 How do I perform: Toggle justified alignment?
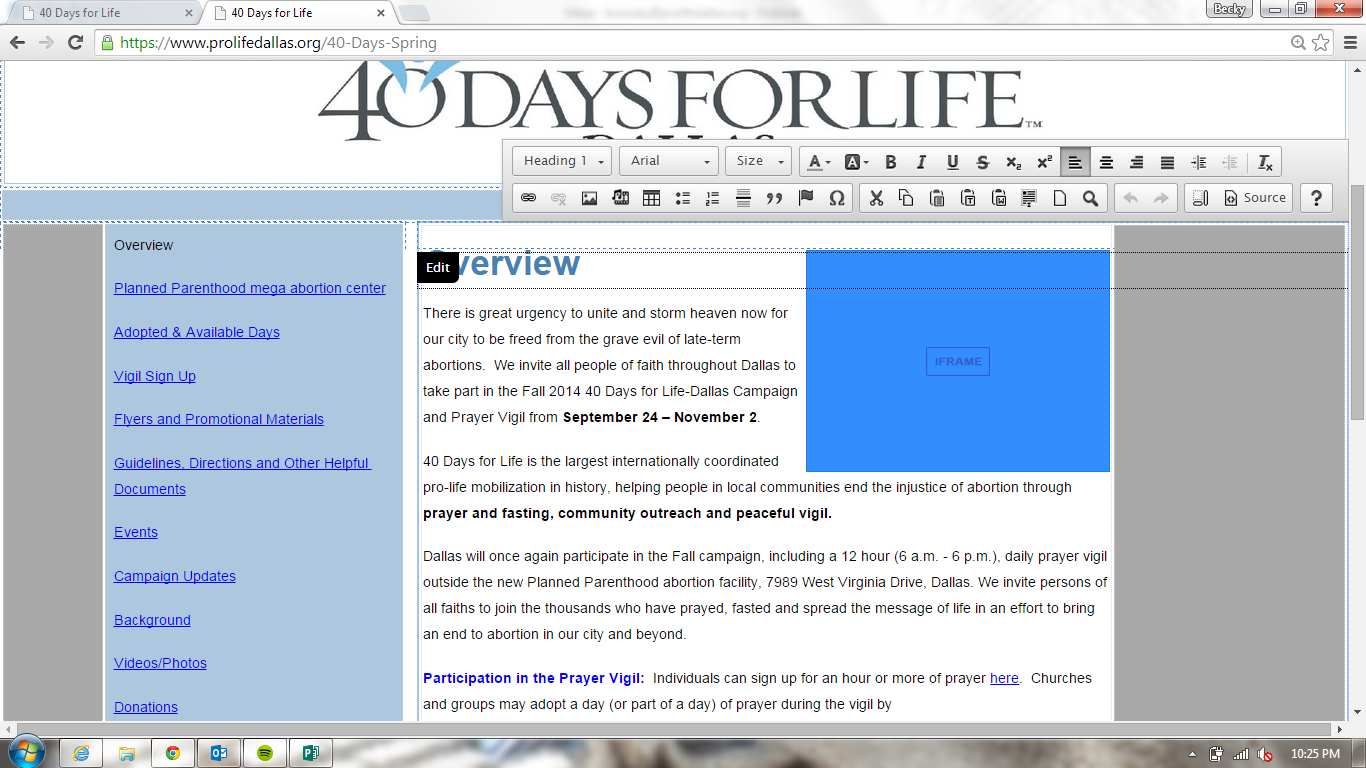1167,162
